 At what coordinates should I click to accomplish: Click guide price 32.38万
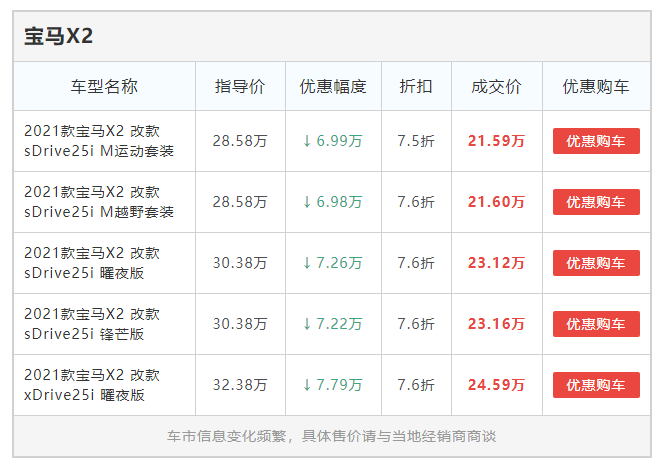coord(240,385)
